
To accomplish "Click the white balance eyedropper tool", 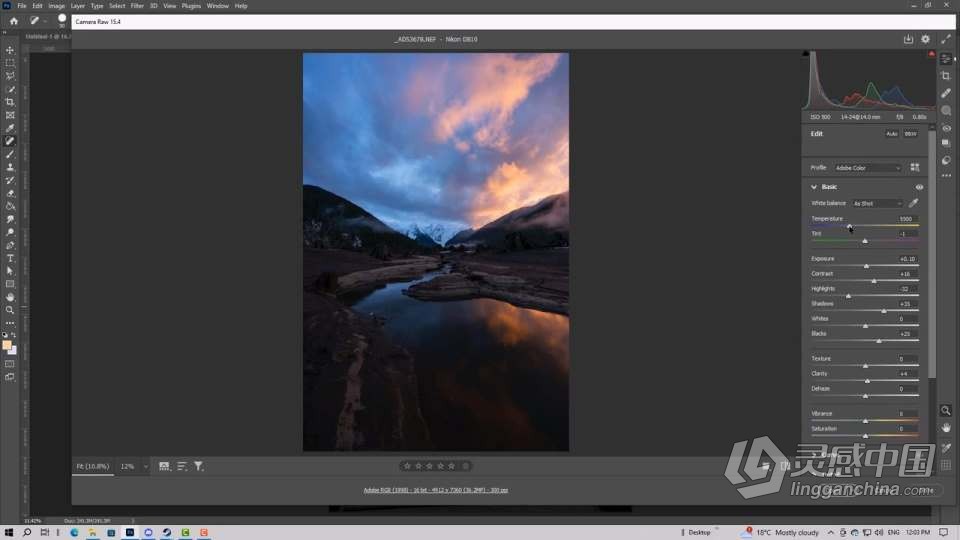I will pyautogui.click(x=913, y=203).
